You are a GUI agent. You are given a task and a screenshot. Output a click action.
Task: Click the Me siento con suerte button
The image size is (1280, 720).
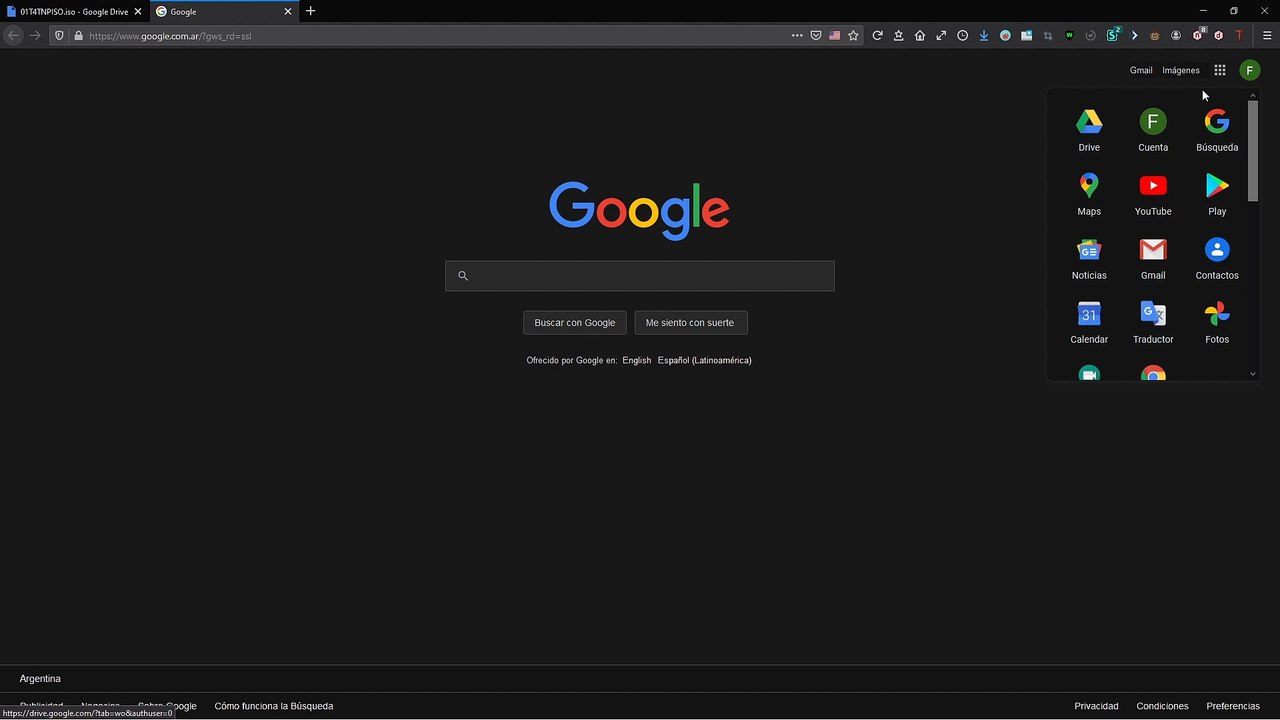(x=690, y=323)
